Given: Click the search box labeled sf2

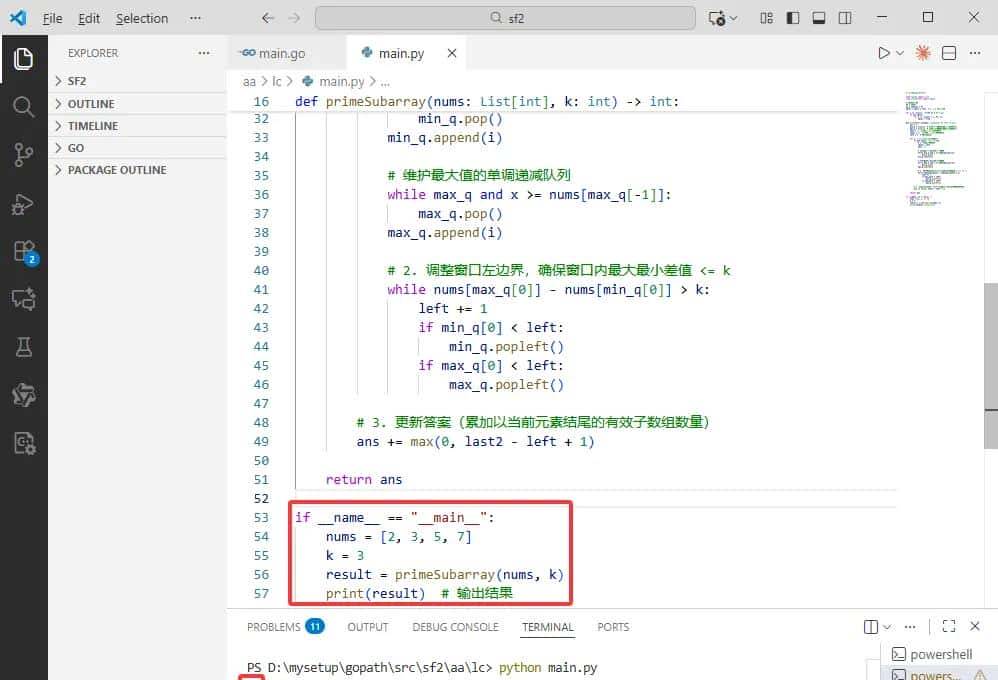Looking at the screenshot, I should [x=504, y=17].
